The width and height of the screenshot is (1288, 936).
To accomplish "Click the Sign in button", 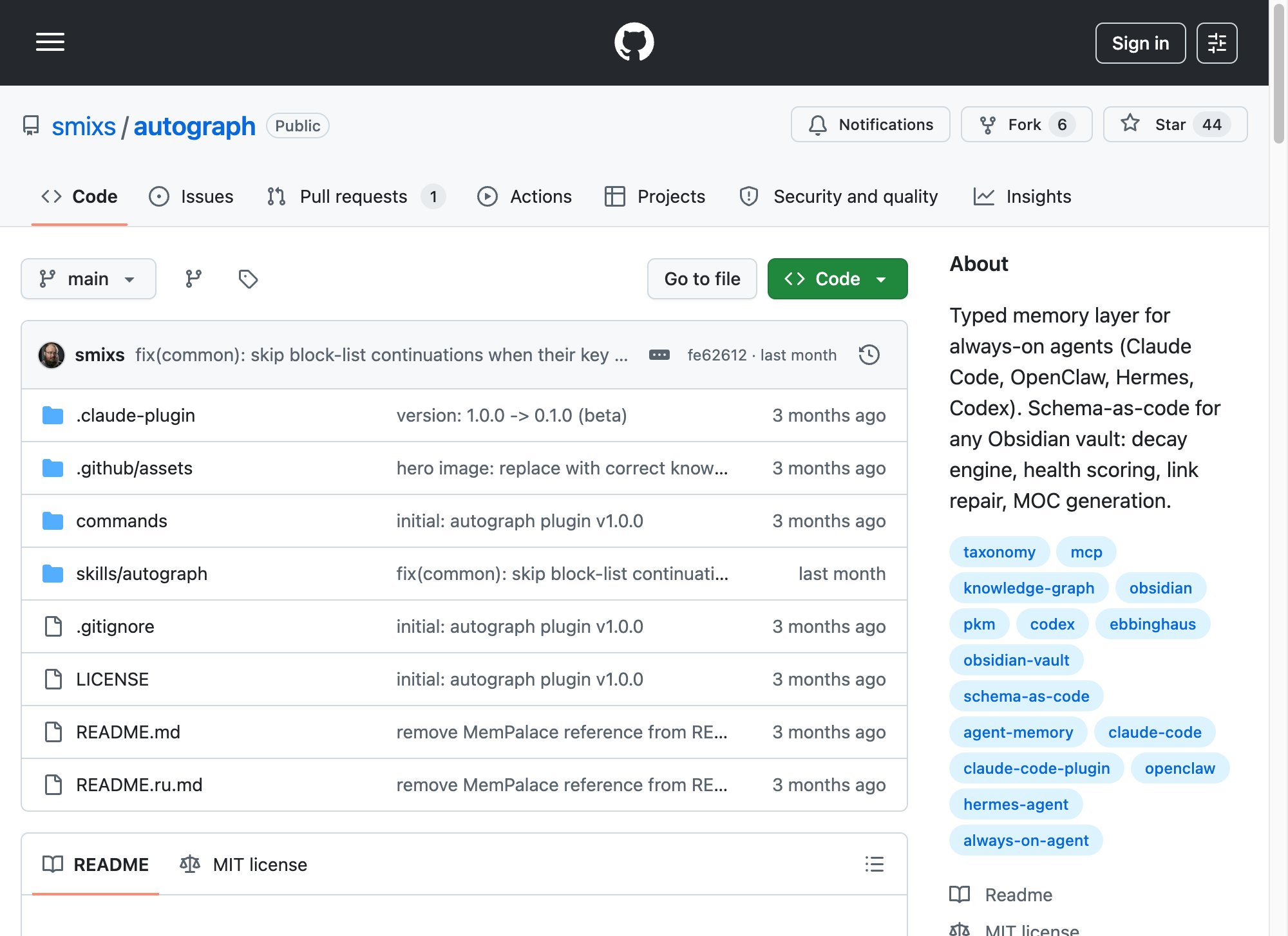I will (1141, 43).
